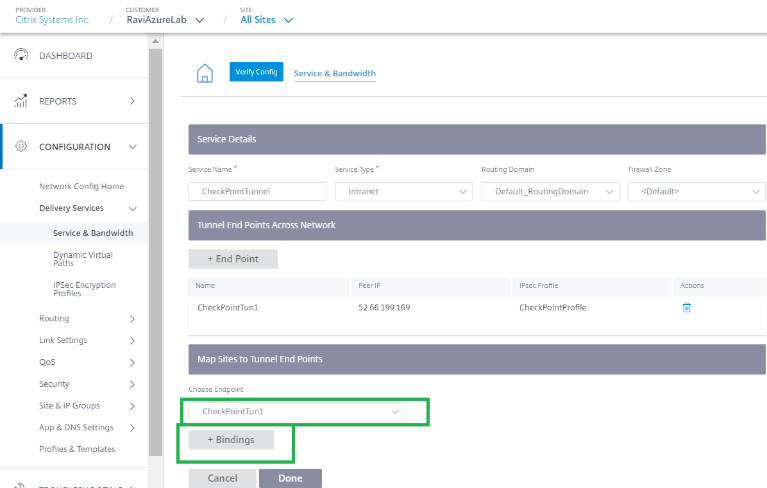Click Map Sites to Tunnel End Points header
Viewport: 767px width, 488px height.
pos(477,359)
